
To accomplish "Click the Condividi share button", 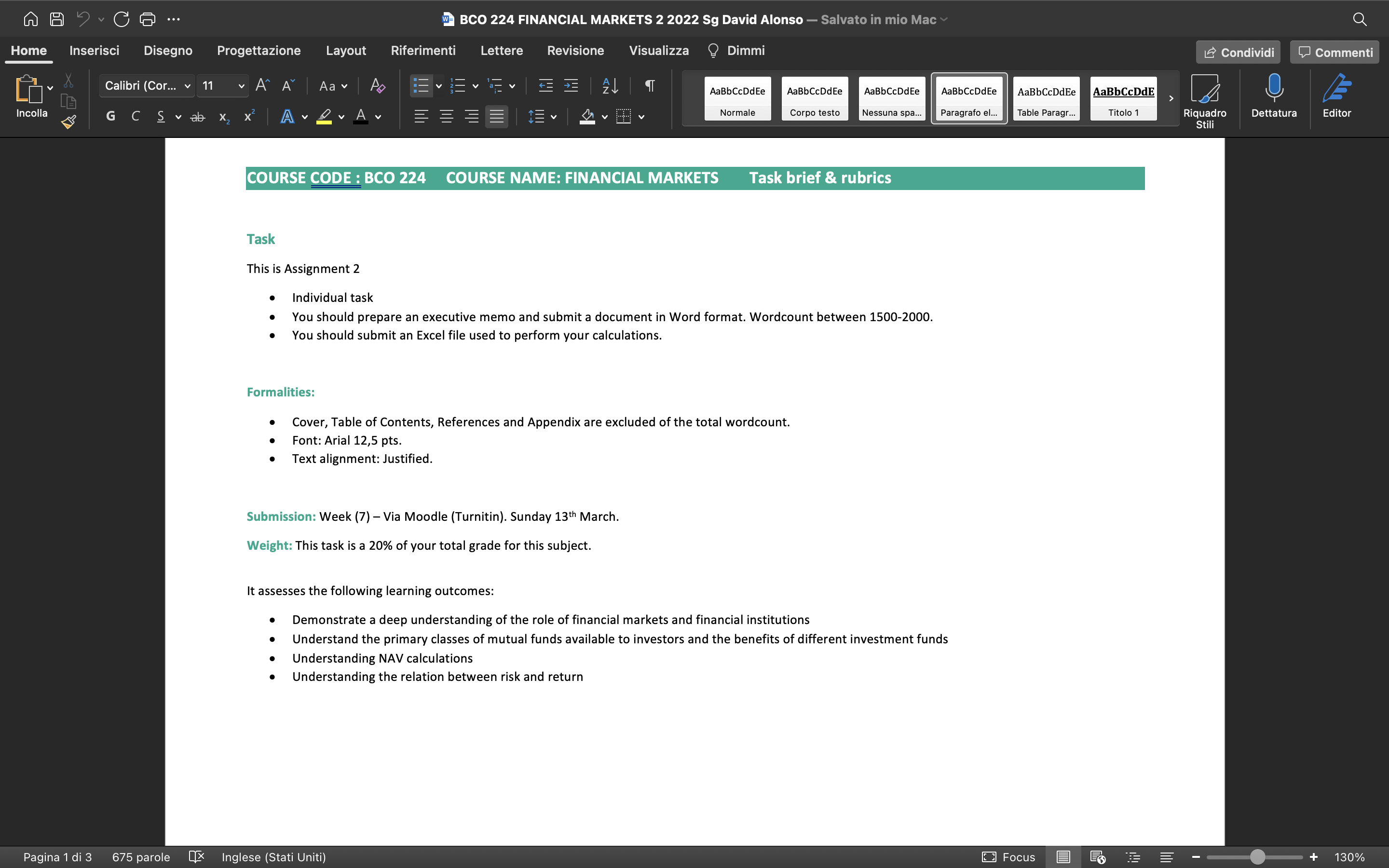I will point(1238,52).
